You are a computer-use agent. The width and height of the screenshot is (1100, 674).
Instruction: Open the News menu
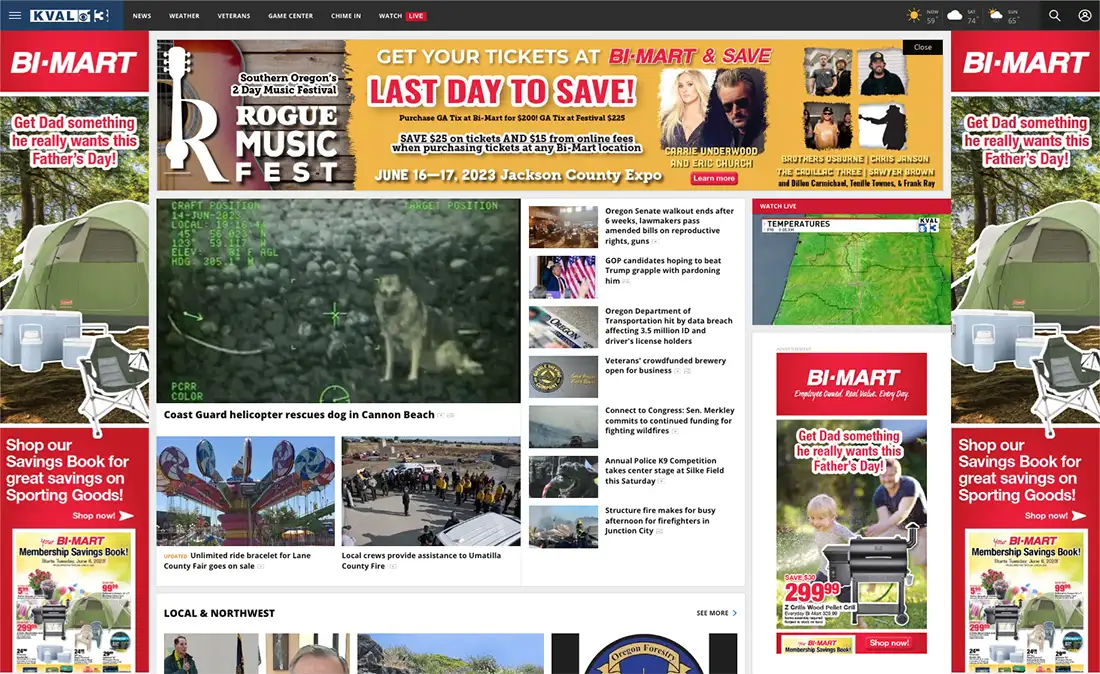coord(142,15)
